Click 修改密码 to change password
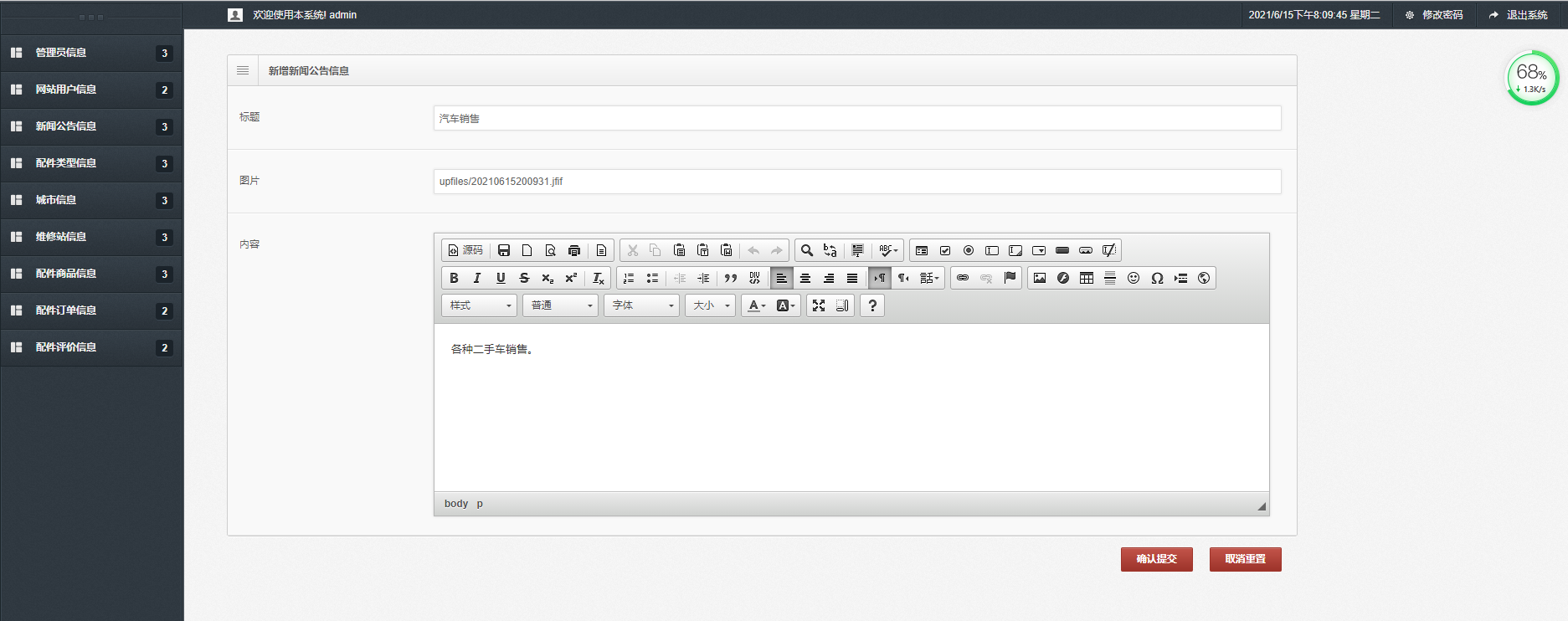Screen dimensions: 1568x621 (1434, 15)
